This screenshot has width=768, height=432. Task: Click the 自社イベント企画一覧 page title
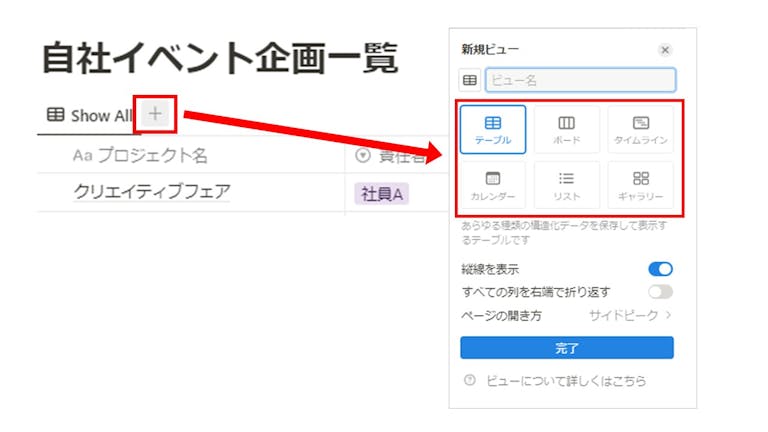click(x=220, y=58)
